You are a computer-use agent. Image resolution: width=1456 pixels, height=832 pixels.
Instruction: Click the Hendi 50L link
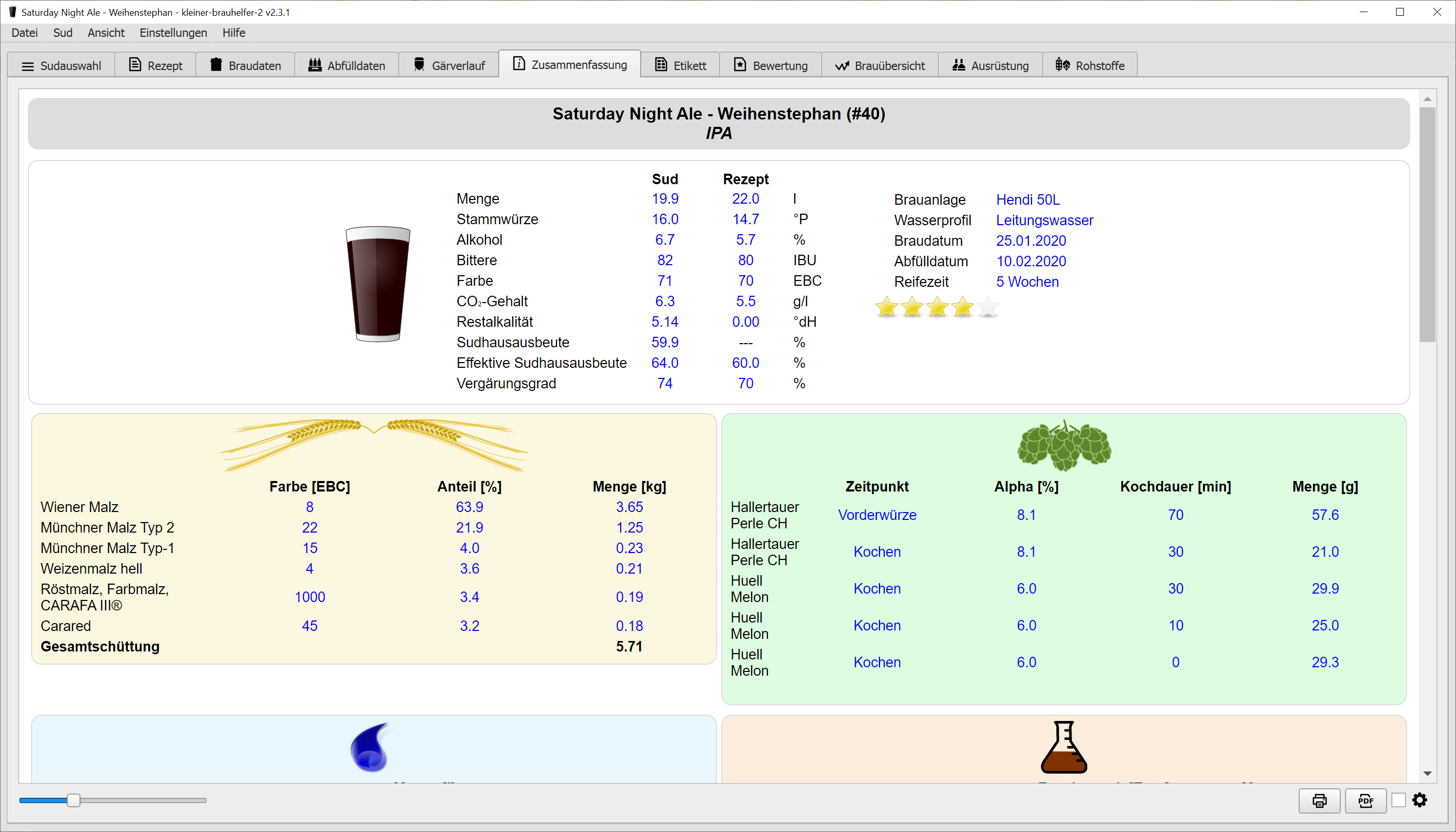click(1028, 199)
